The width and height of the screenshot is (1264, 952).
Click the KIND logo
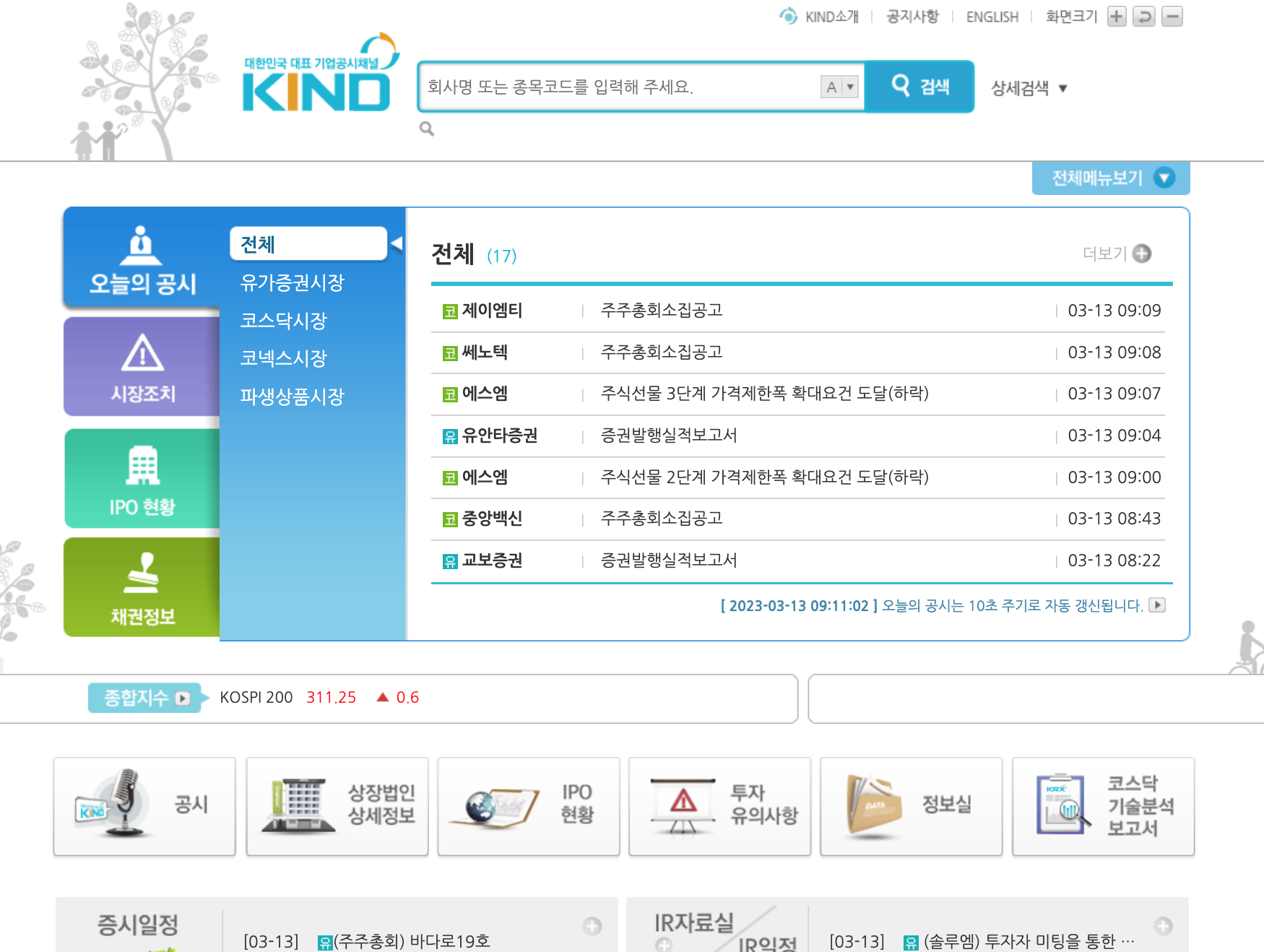(320, 73)
